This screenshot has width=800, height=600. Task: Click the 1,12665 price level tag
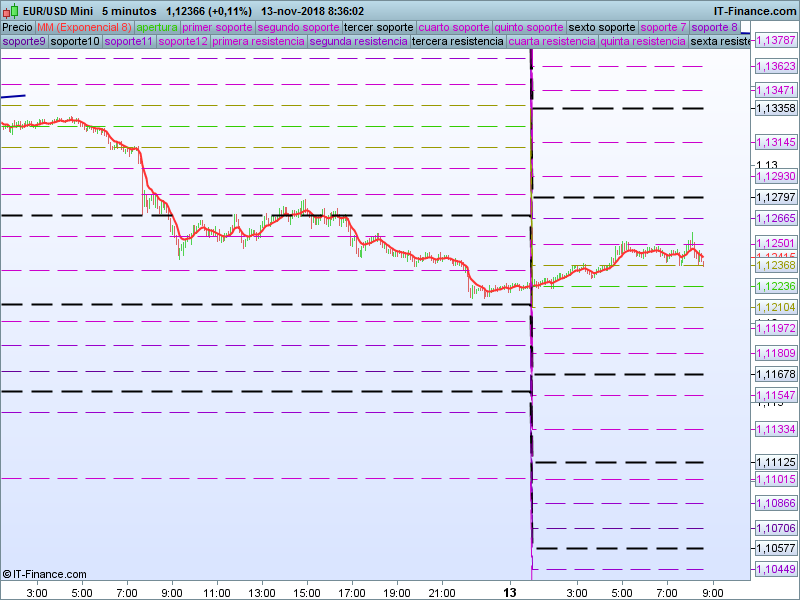(x=776, y=218)
